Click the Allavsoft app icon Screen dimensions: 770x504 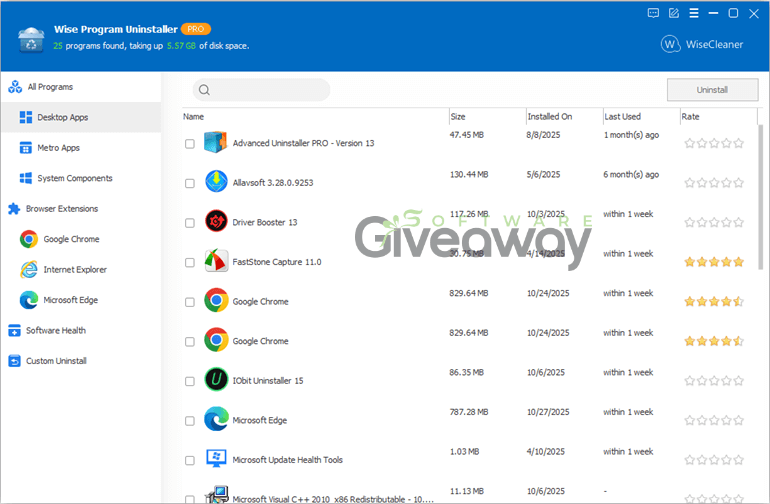[x=216, y=182]
